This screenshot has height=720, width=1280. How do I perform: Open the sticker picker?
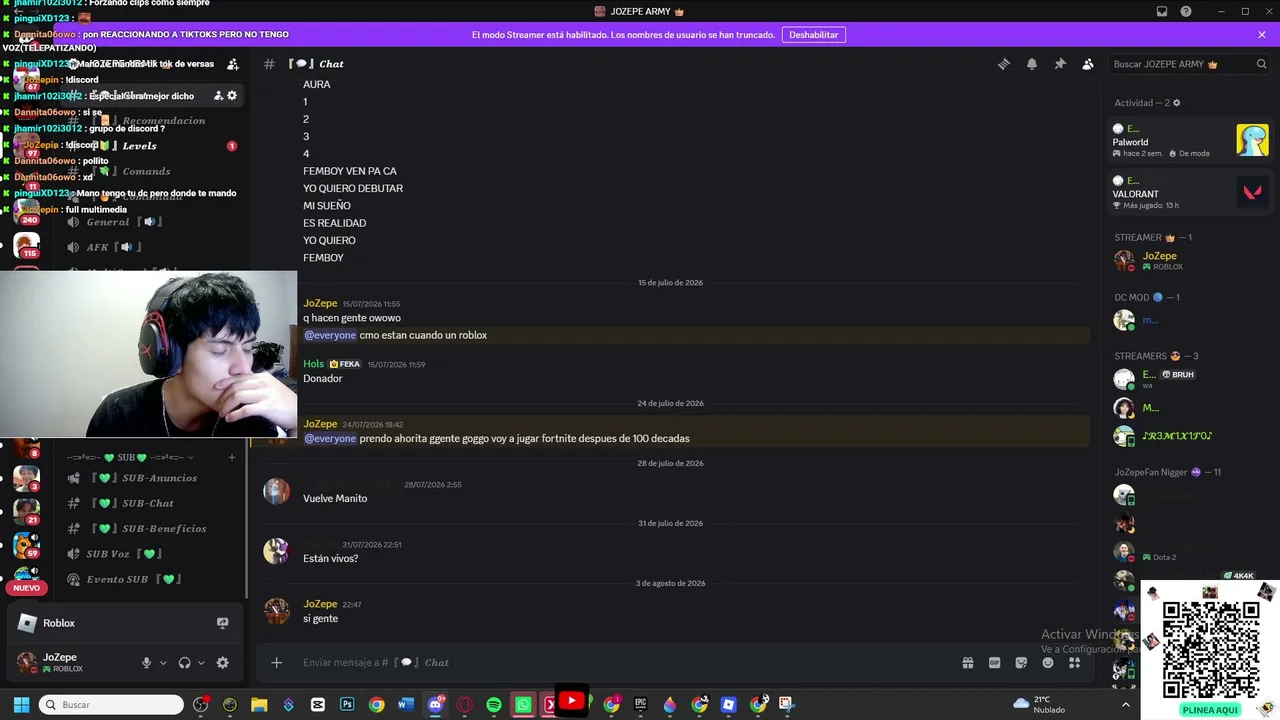tap(1021, 662)
